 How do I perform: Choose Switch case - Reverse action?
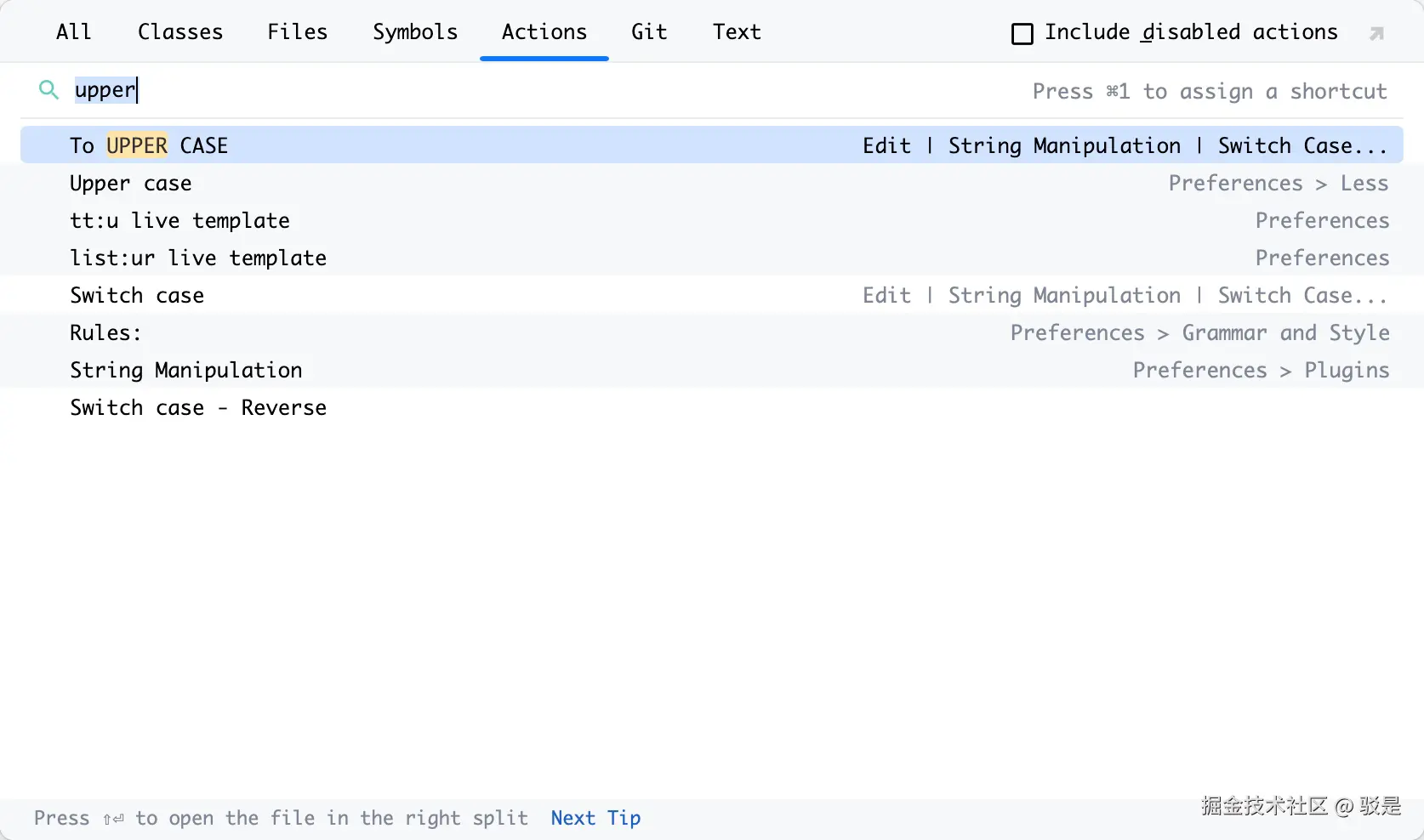198,408
